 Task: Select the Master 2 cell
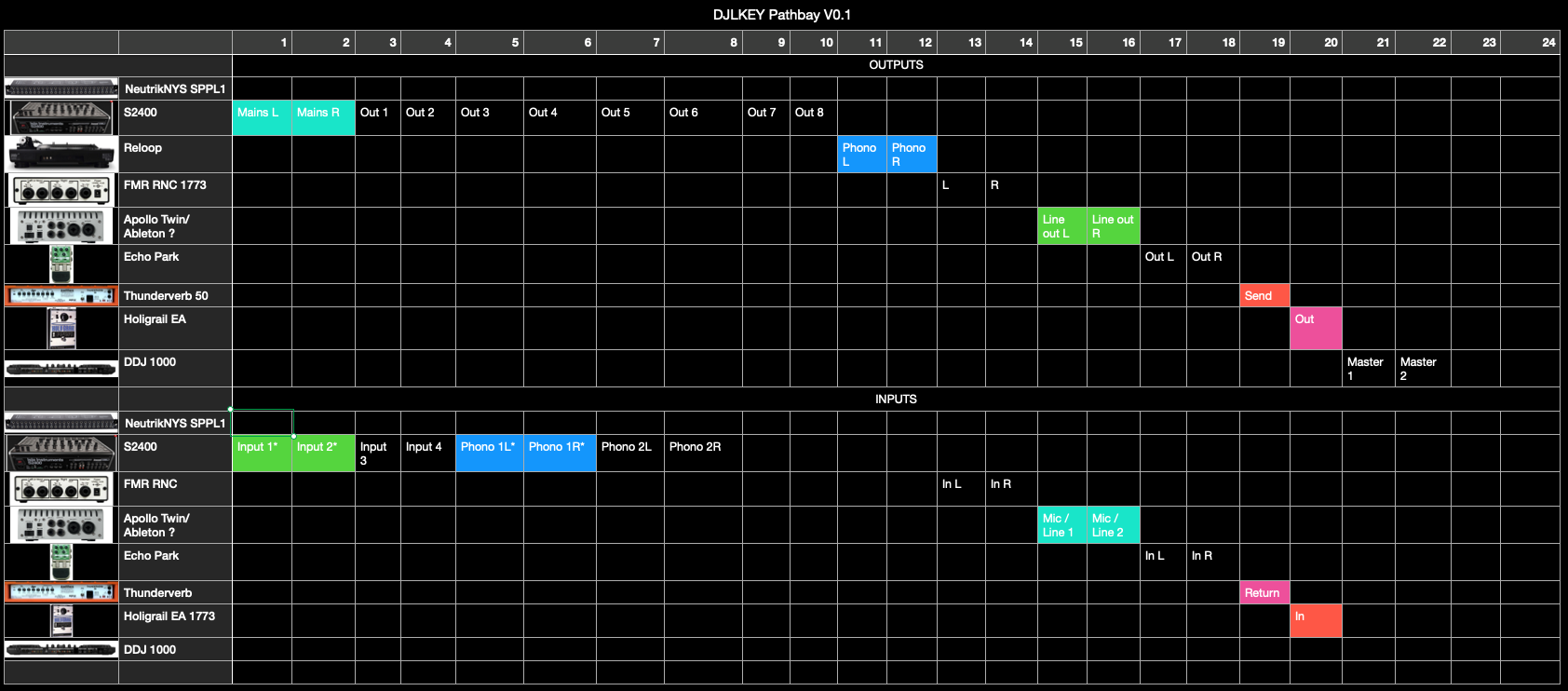click(x=1423, y=369)
